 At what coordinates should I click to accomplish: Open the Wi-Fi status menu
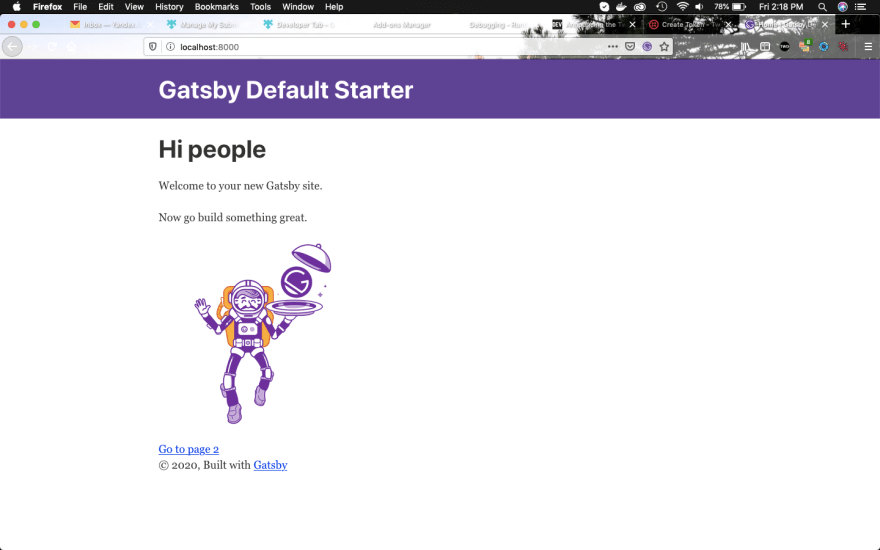point(682,7)
